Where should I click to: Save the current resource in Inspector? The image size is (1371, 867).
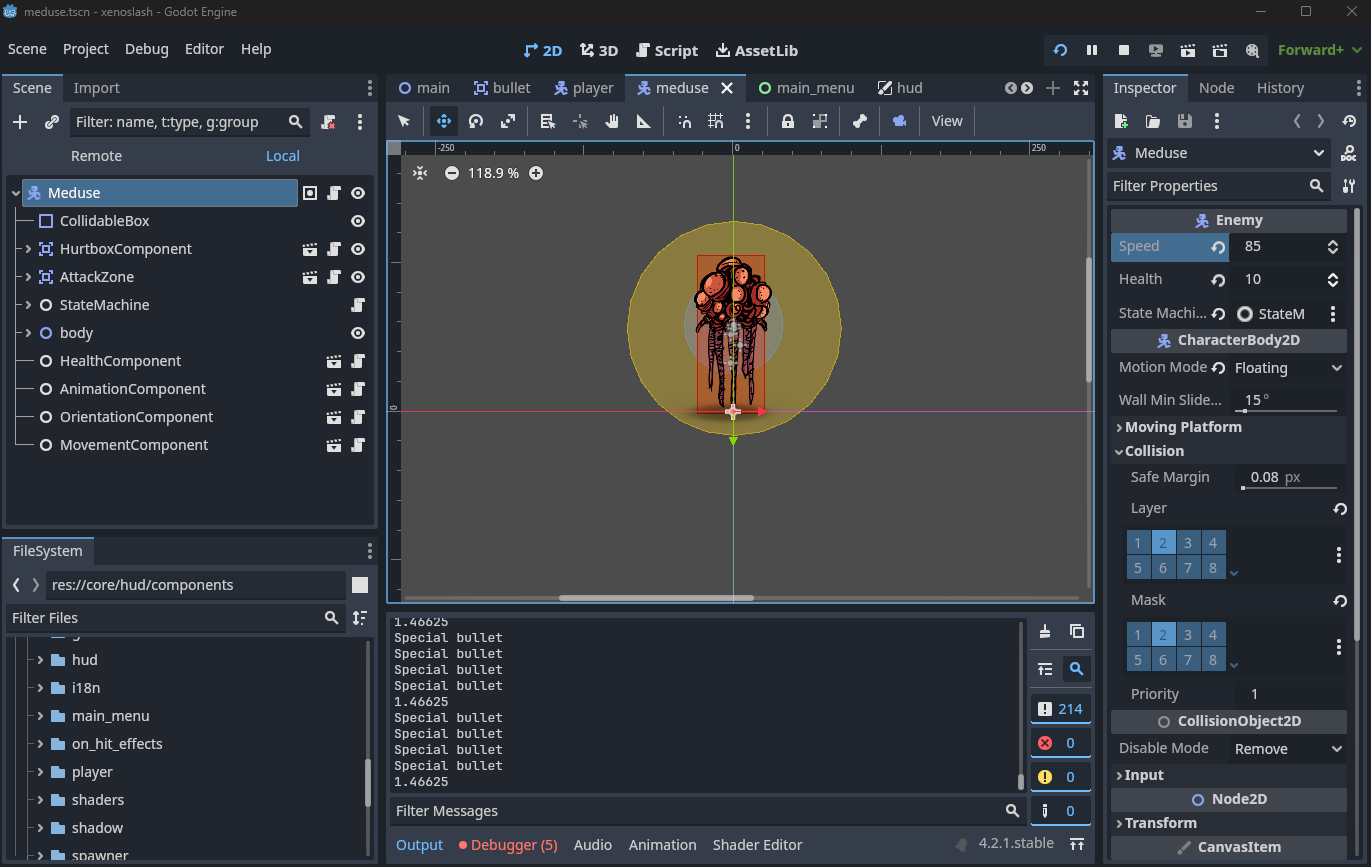1185,121
